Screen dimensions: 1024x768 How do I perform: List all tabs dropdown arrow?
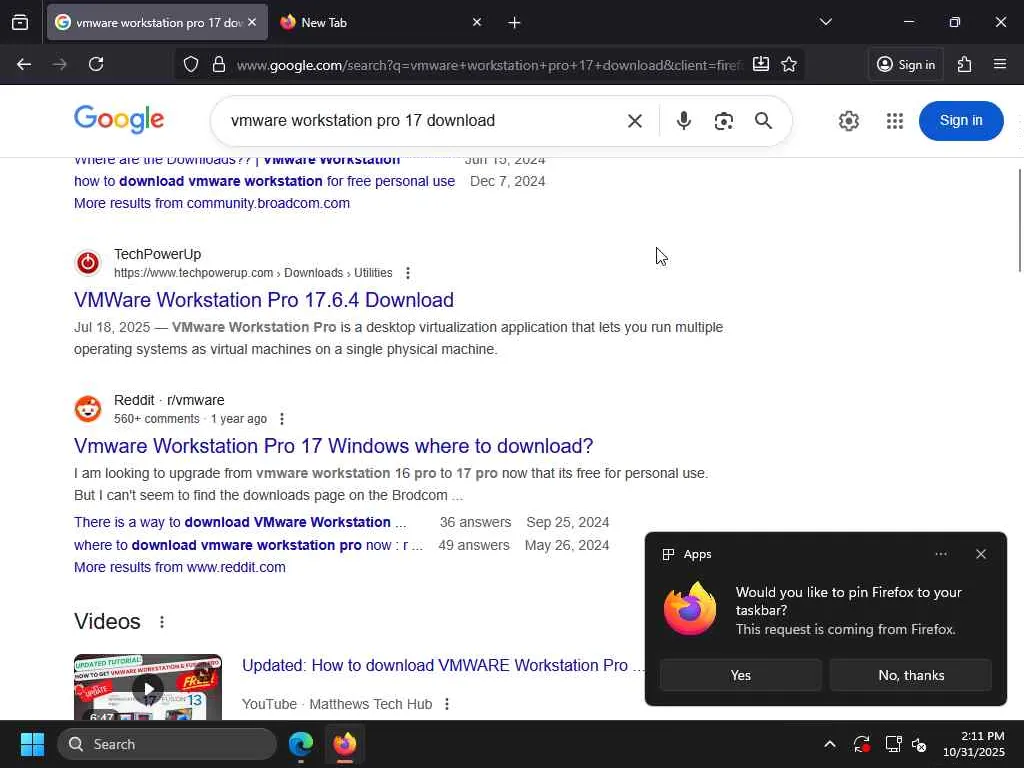pyautogui.click(x=825, y=22)
